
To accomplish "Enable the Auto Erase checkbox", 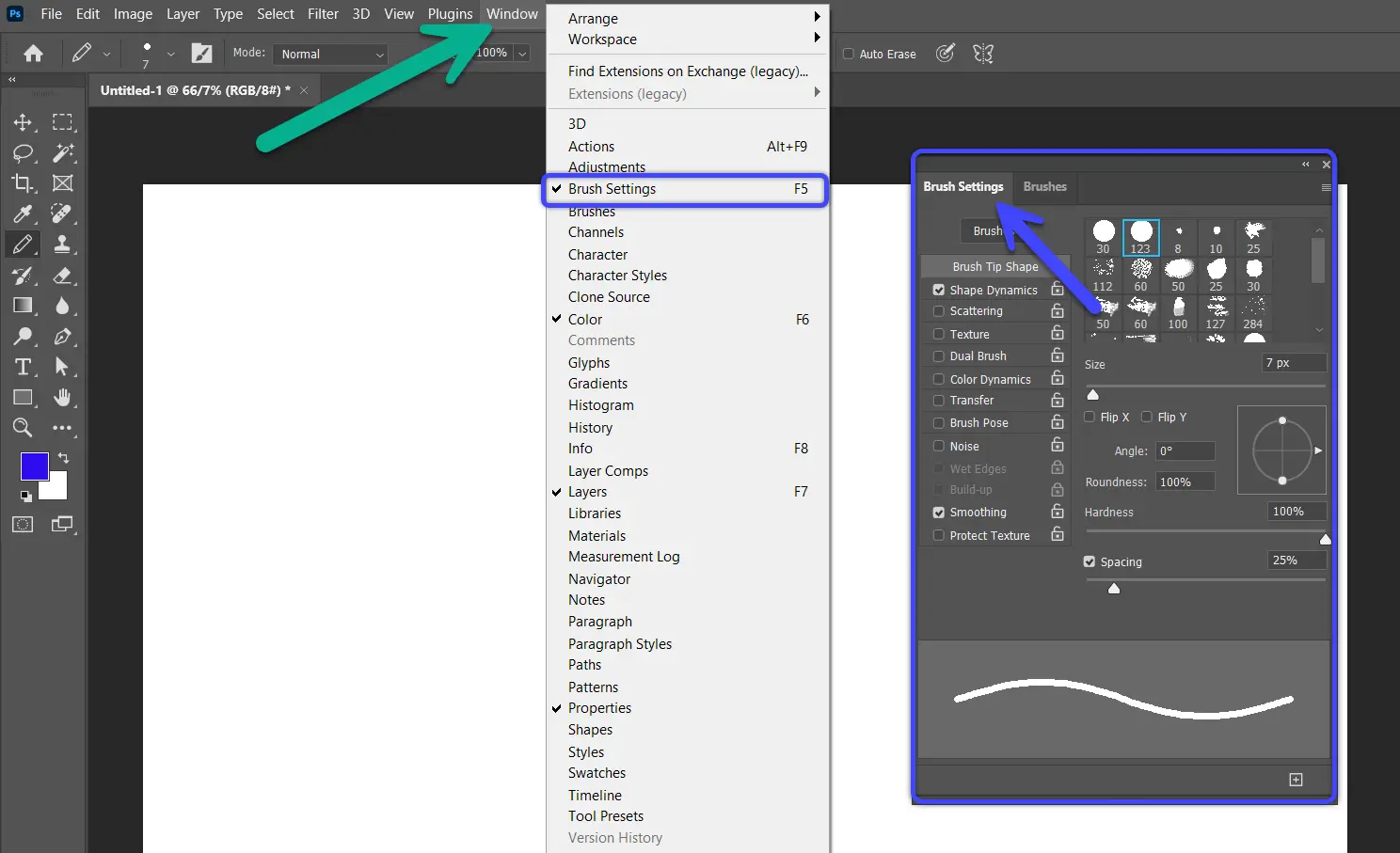I will [849, 54].
